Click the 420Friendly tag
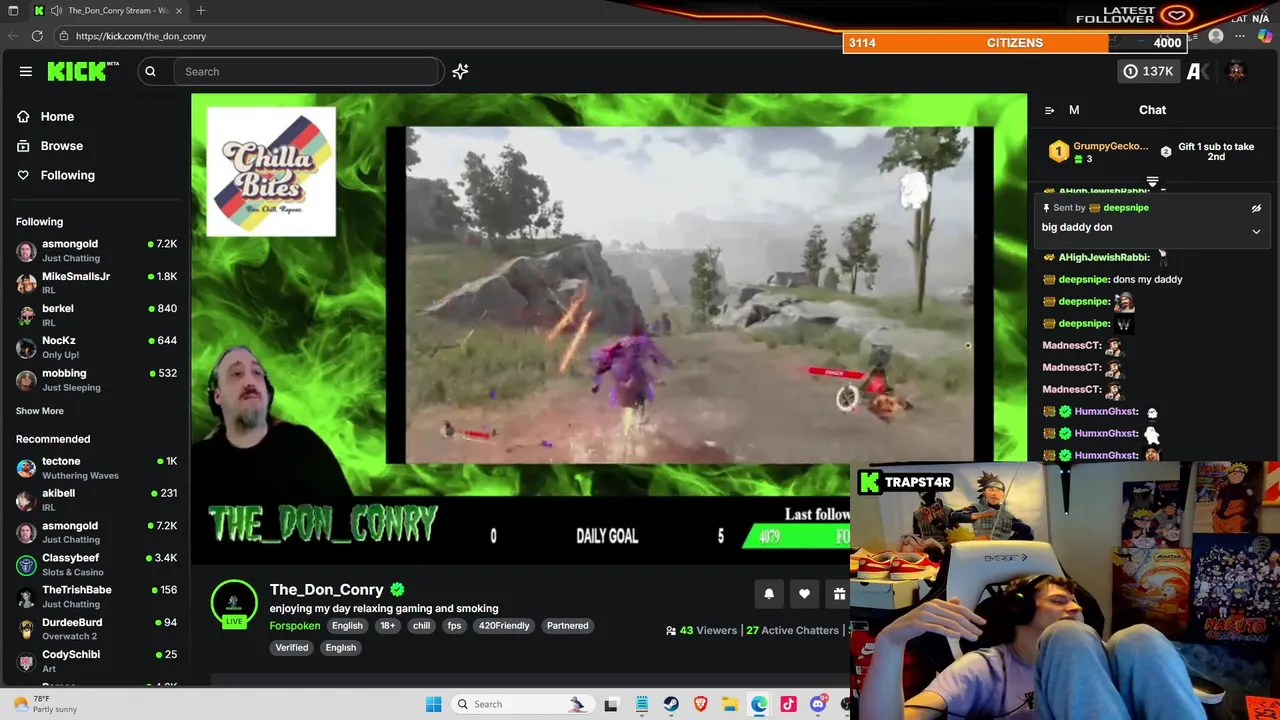Image resolution: width=1280 pixels, height=720 pixels. (x=504, y=626)
